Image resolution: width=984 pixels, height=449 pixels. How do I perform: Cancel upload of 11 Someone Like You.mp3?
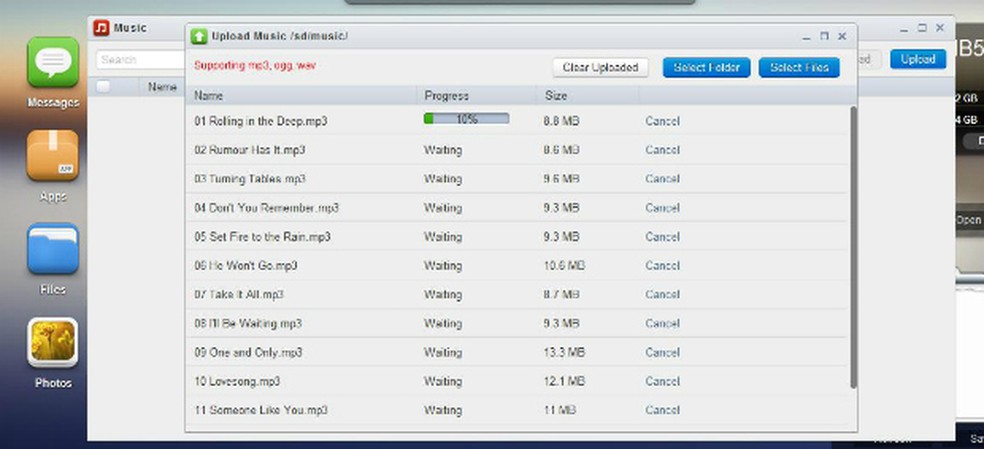point(662,410)
